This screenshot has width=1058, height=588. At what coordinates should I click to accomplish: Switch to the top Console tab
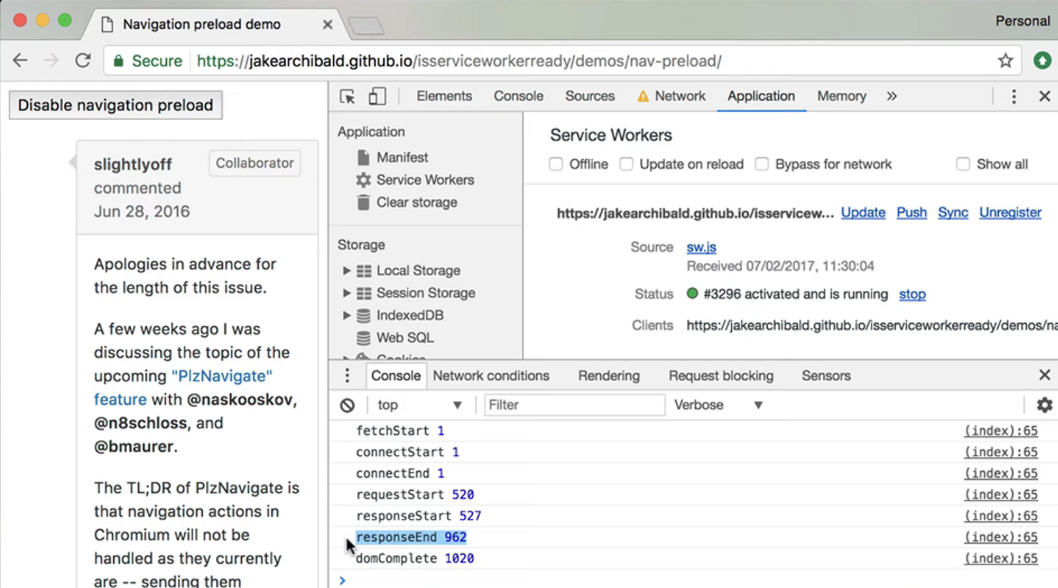coord(518,97)
